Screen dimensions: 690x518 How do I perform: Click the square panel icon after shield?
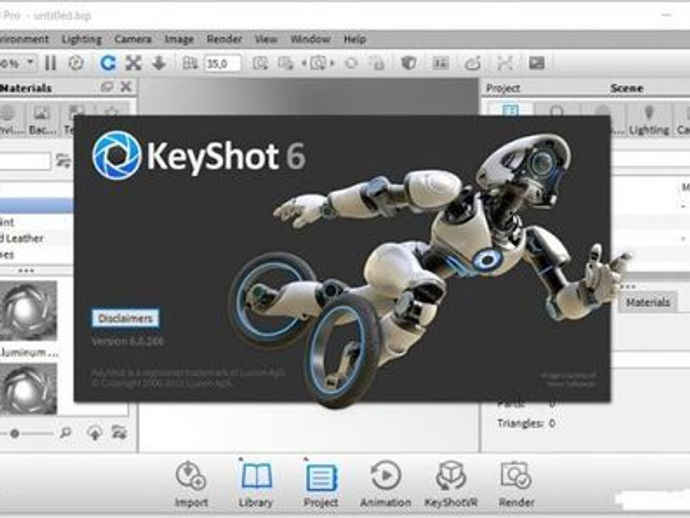(x=440, y=63)
